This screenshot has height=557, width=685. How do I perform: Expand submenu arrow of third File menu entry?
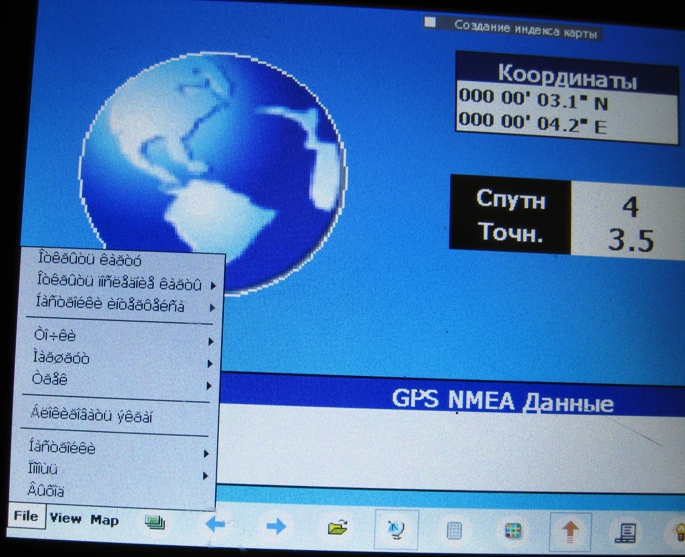point(212,307)
